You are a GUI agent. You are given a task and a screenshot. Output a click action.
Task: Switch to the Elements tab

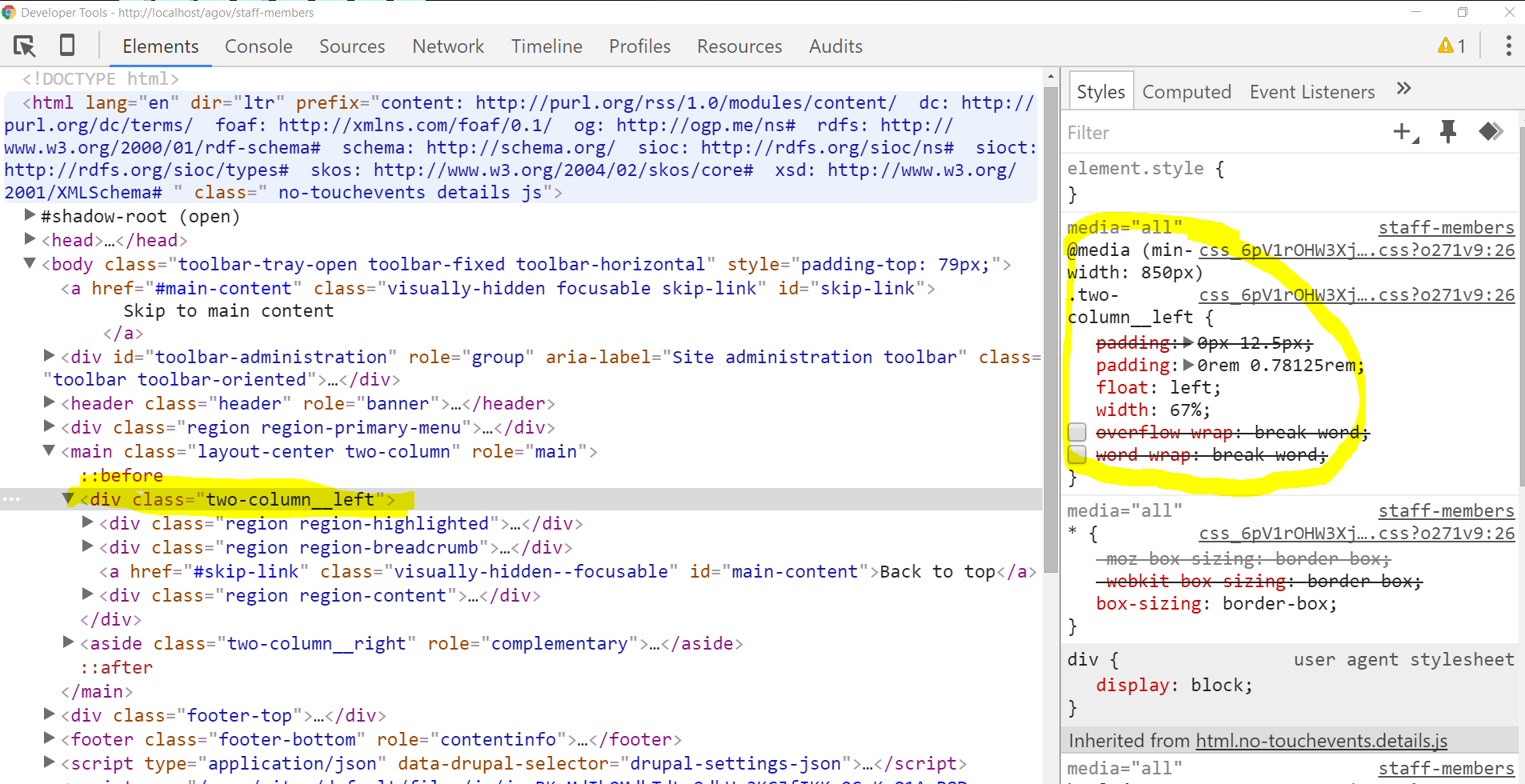click(160, 46)
